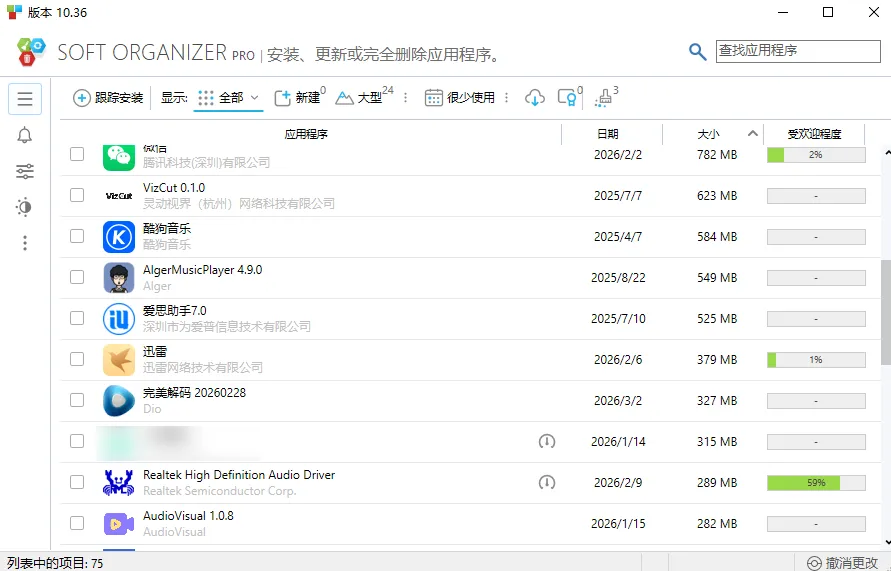The image size is (891, 571).
Task: Open settings sliders icon in sidebar
Action: (x=24, y=171)
